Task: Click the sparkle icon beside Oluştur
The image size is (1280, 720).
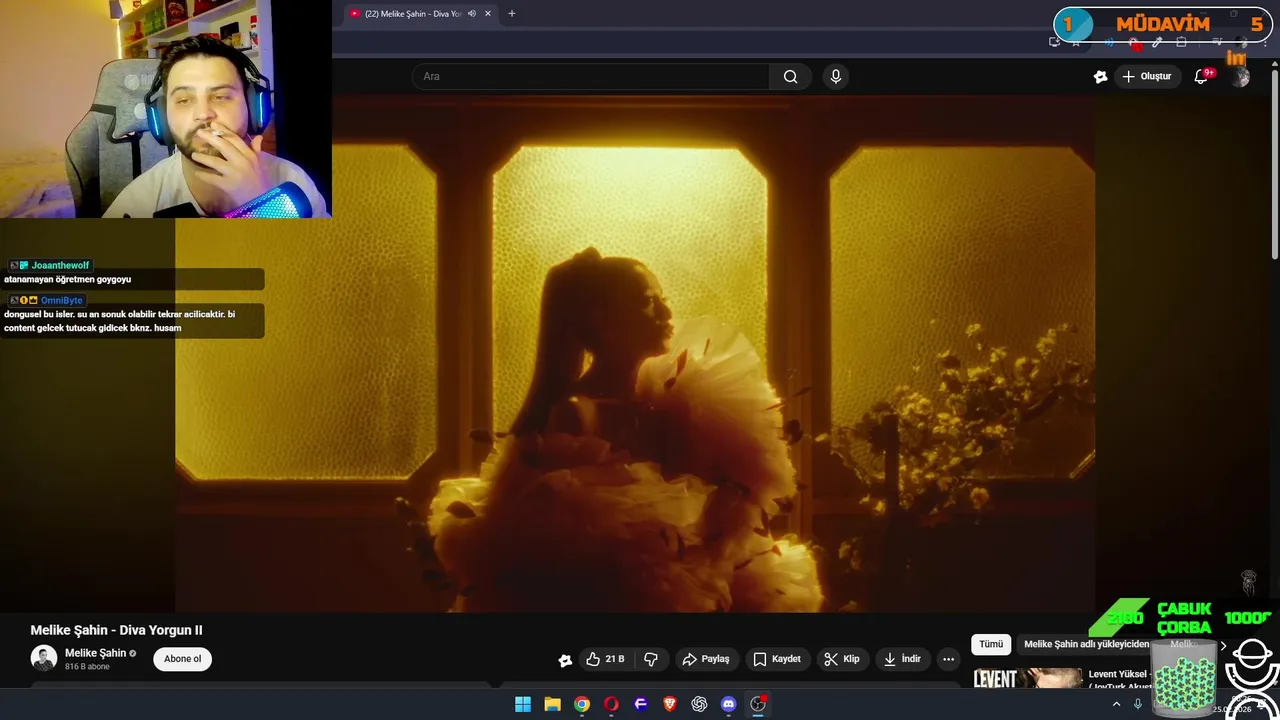Action: 1100,76
